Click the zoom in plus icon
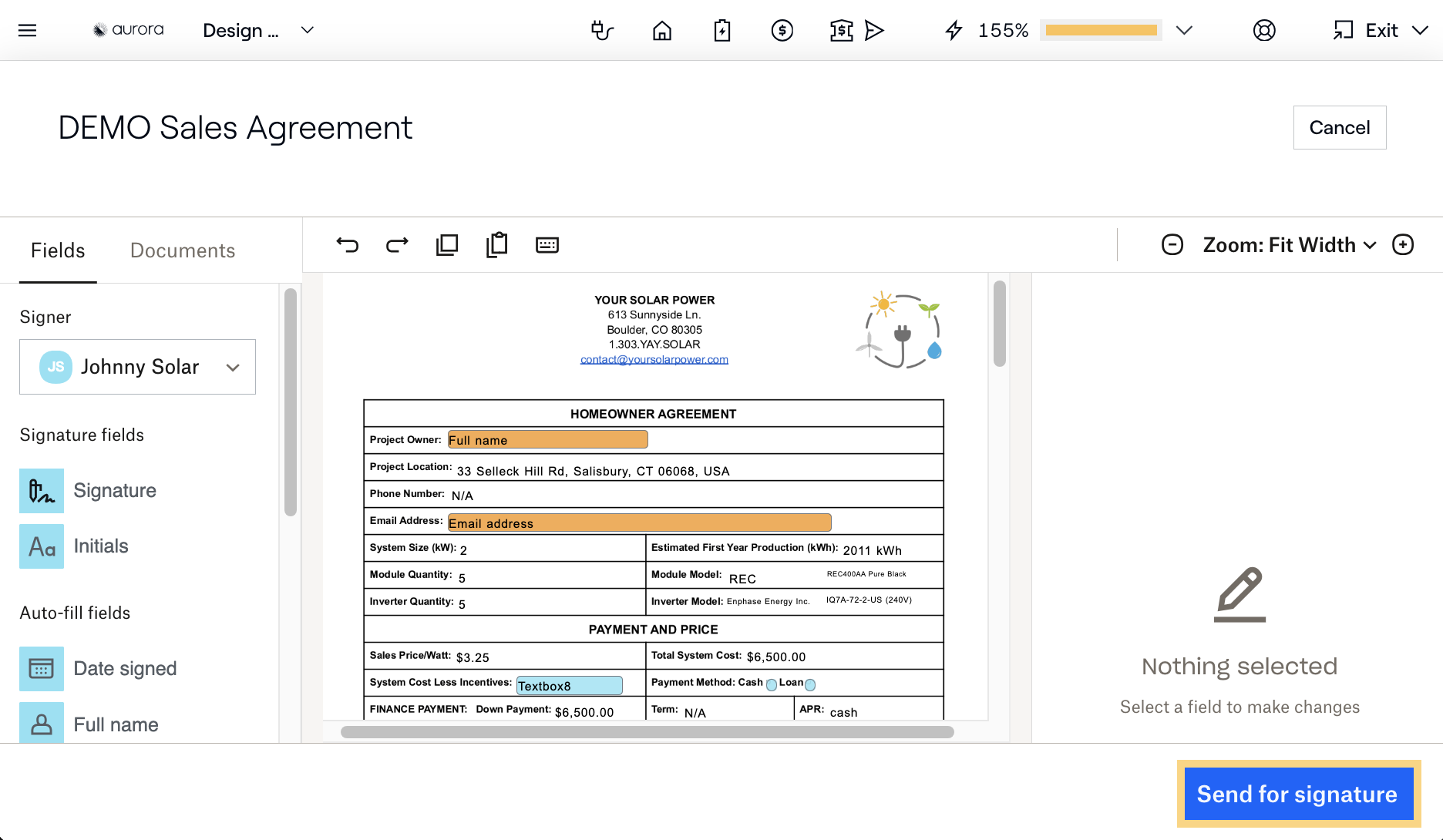 click(1403, 245)
